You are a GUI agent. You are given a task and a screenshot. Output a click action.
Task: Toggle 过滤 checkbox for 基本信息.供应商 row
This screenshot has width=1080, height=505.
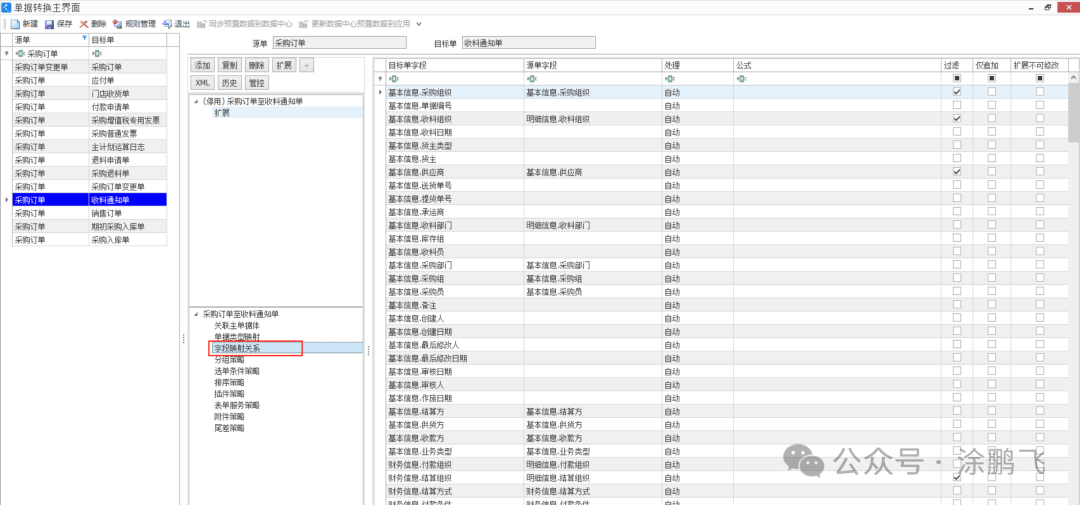[x=957, y=172]
